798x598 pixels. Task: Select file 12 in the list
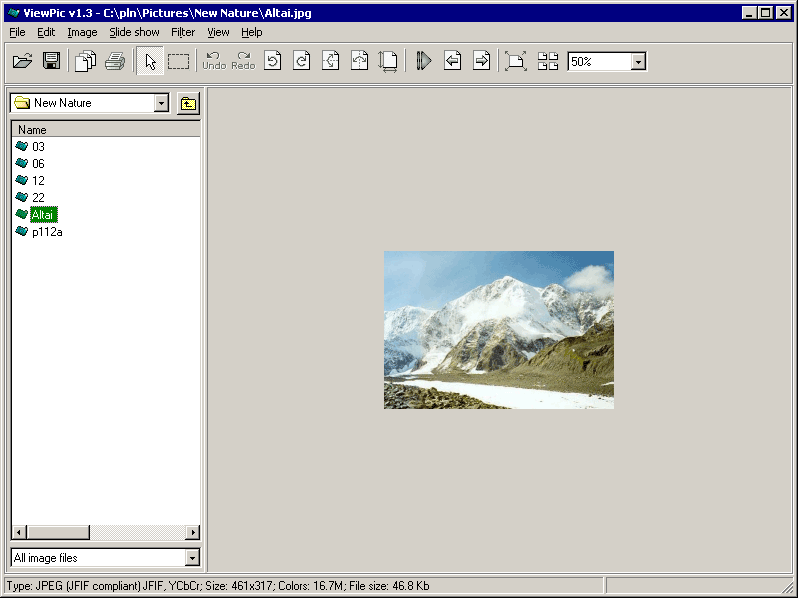pos(38,181)
